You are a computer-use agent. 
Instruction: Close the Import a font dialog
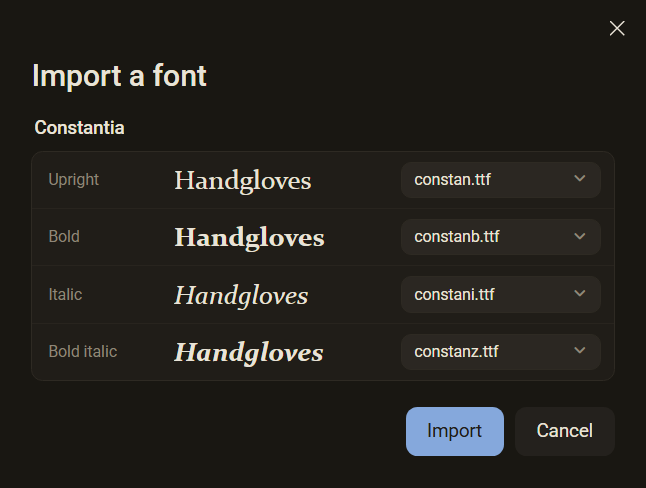pos(617,28)
